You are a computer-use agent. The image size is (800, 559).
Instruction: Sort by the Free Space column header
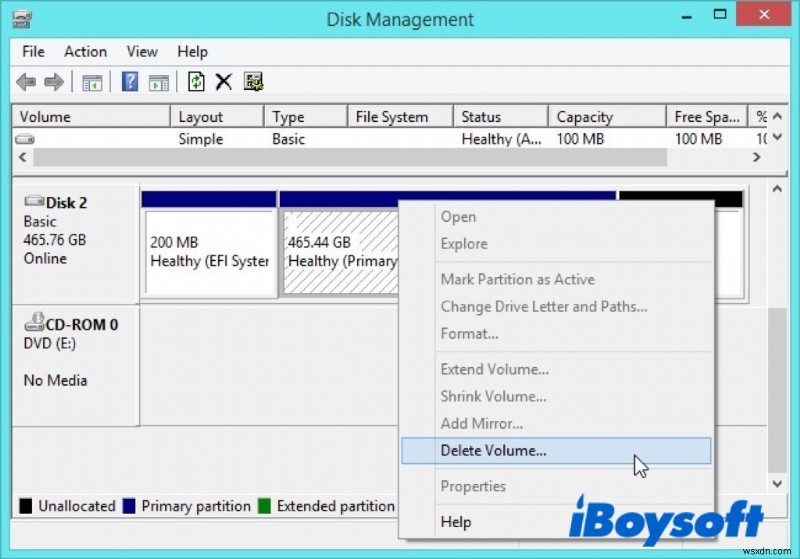[707, 117]
